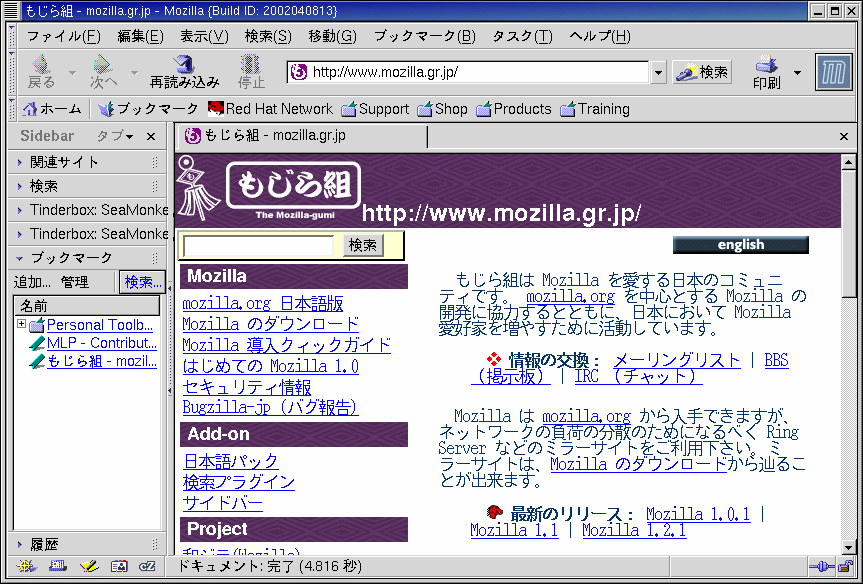Click the Mozilla-gumi mascot logo on the page
This screenshot has width=863, height=584.
pos(198,189)
